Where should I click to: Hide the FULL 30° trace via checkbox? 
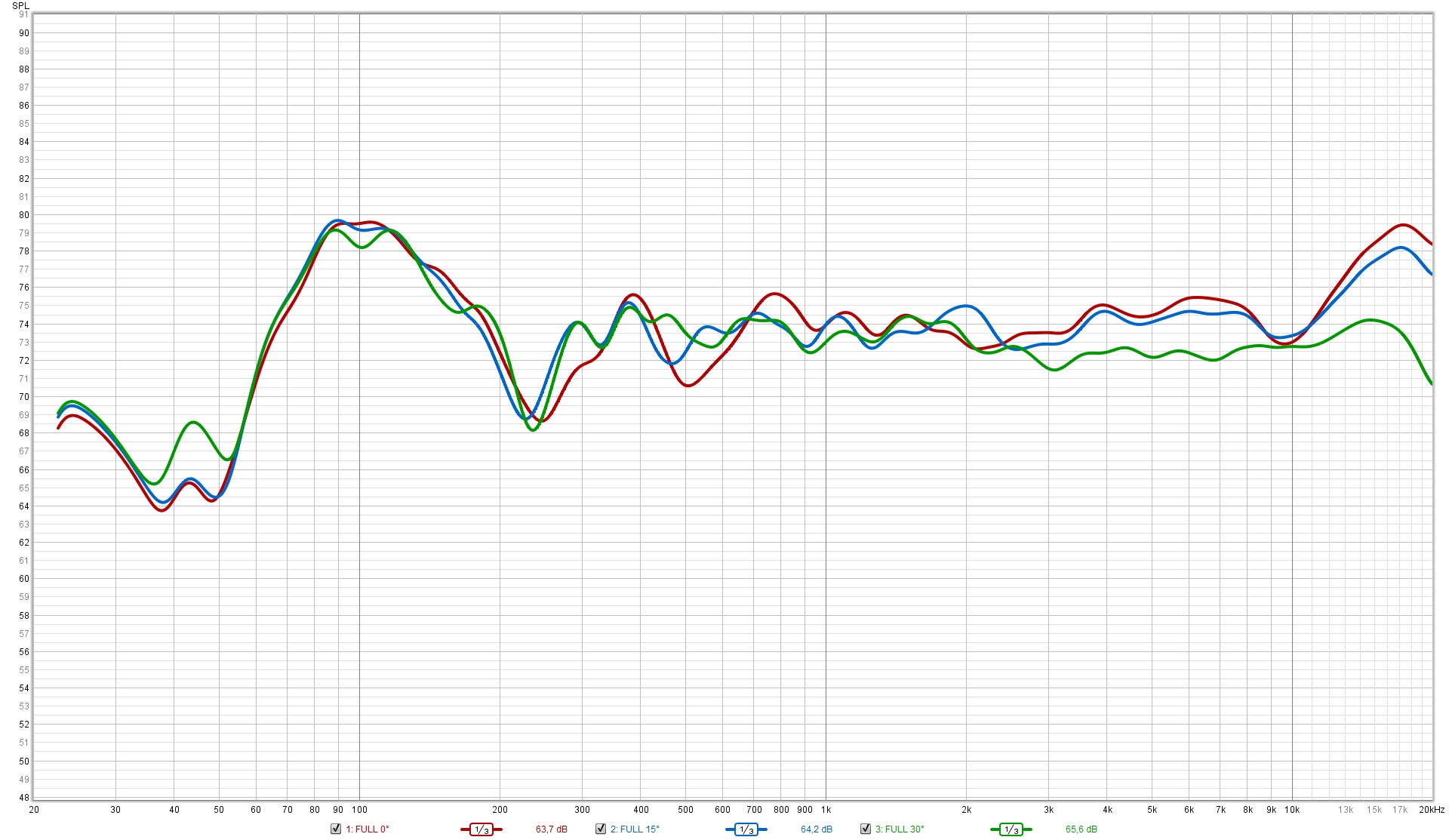[x=866, y=829]
